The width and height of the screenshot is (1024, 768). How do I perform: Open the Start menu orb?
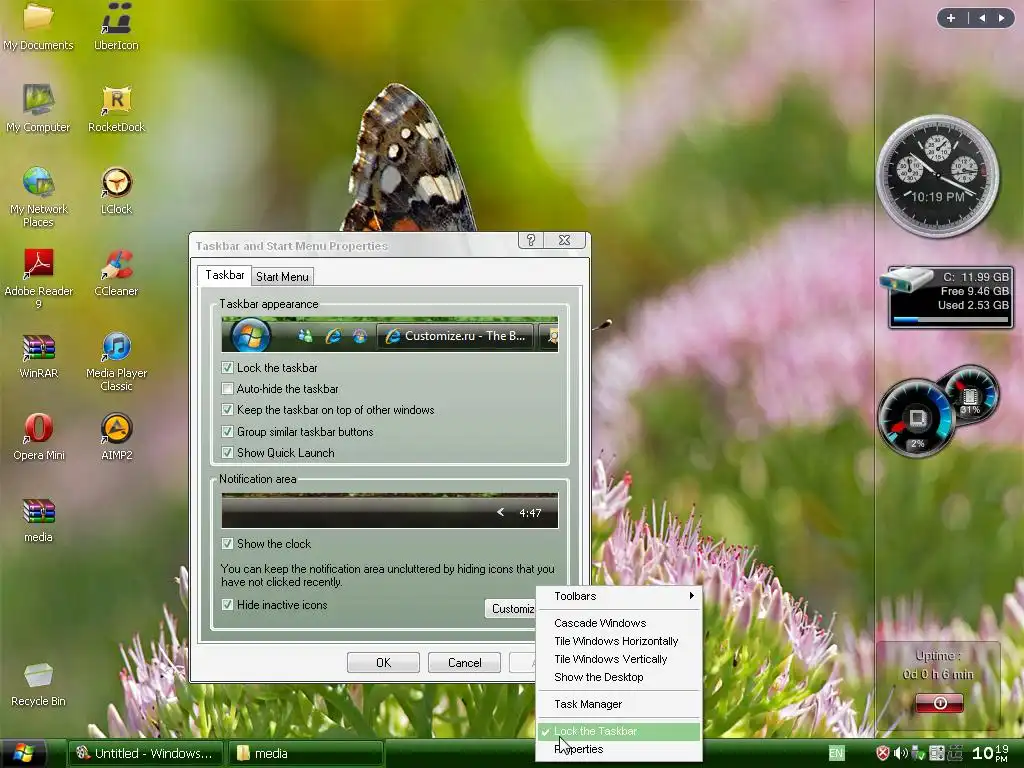coord(24,753)
